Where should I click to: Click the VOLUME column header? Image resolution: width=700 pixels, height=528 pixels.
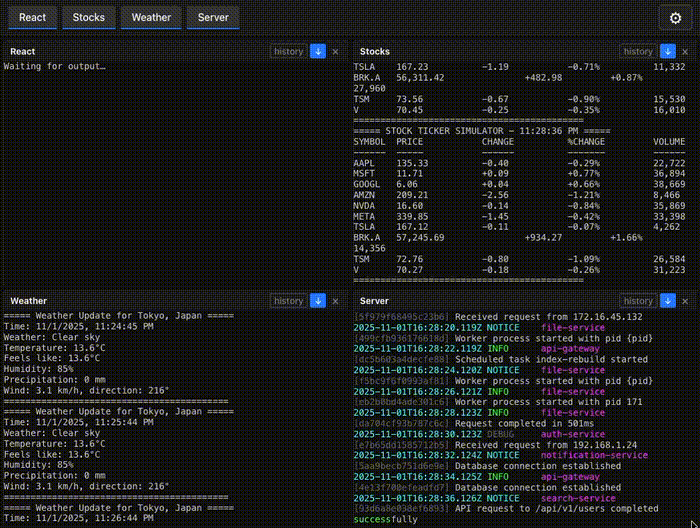669,141
